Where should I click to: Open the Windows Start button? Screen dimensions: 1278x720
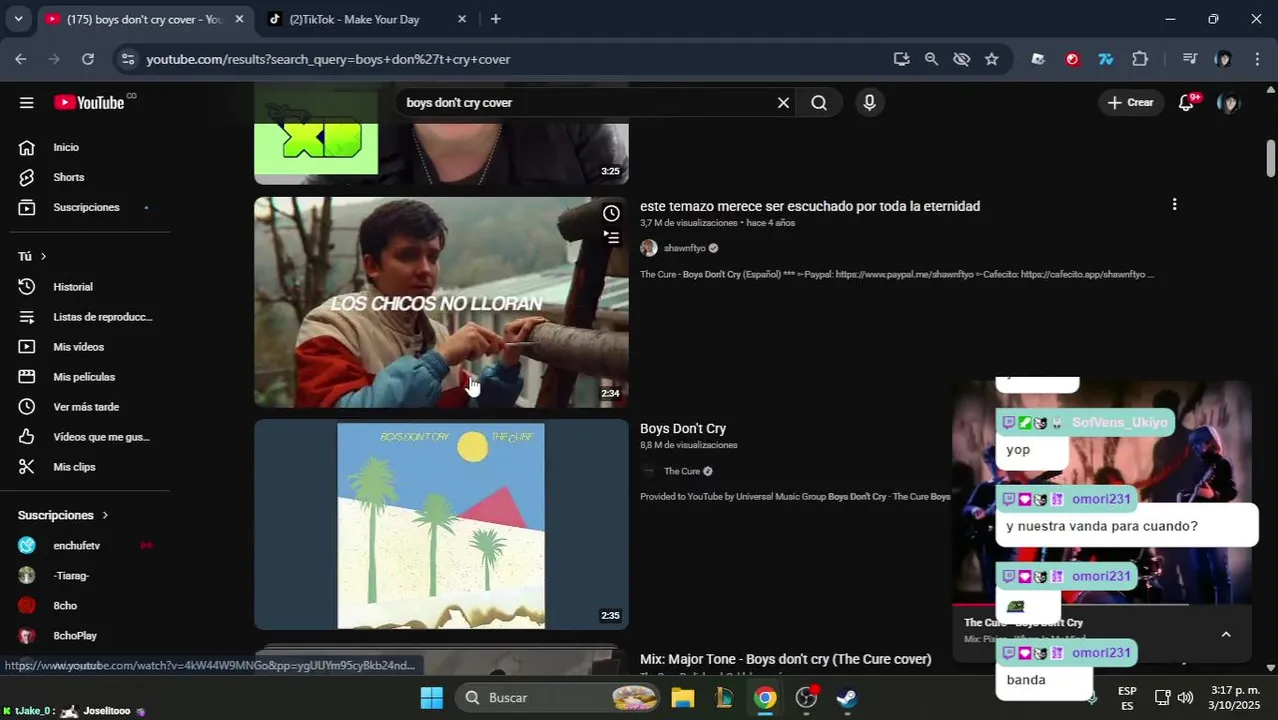431,697
